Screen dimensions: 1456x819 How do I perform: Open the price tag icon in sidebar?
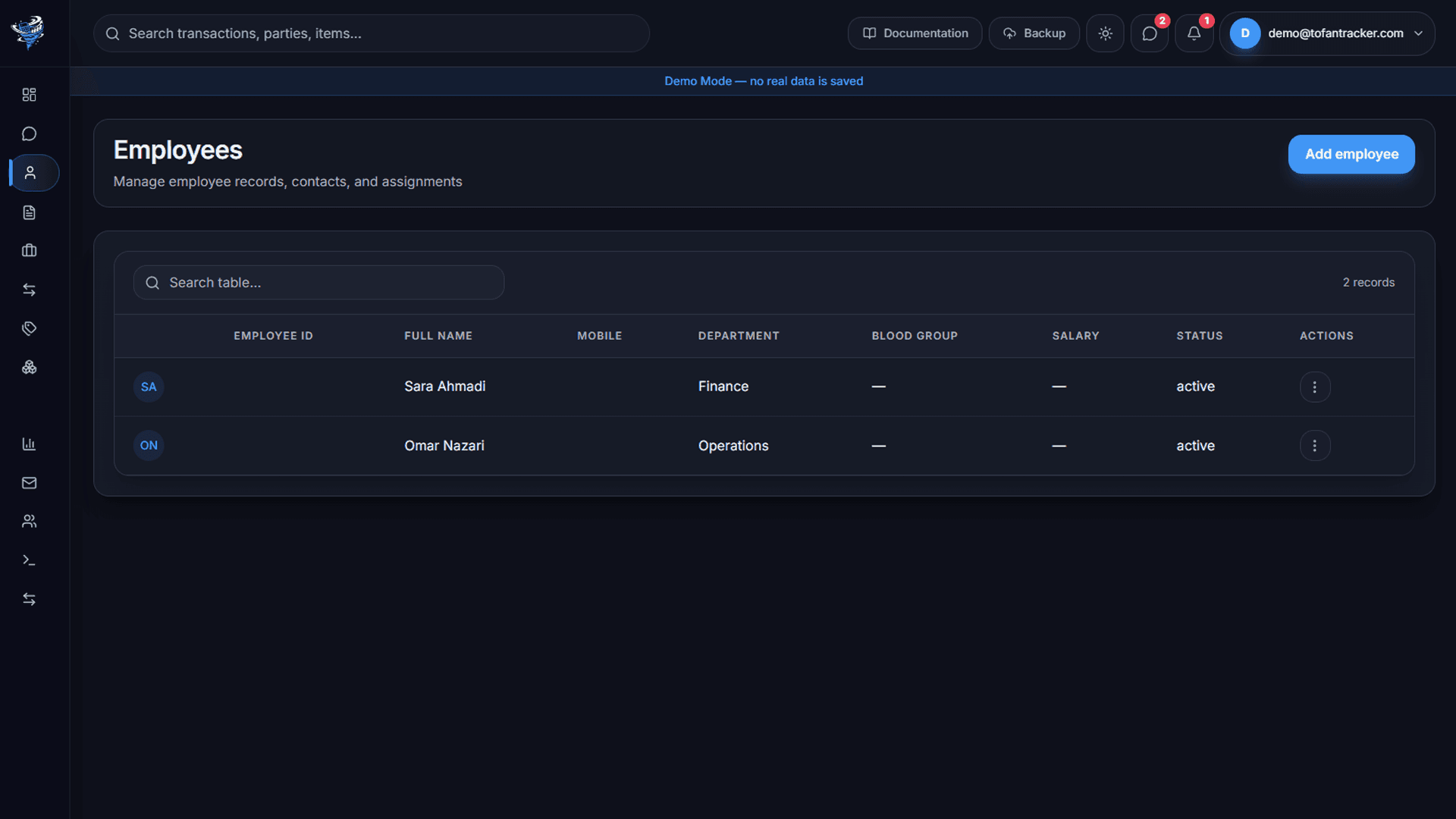click(x=29, y=328)
